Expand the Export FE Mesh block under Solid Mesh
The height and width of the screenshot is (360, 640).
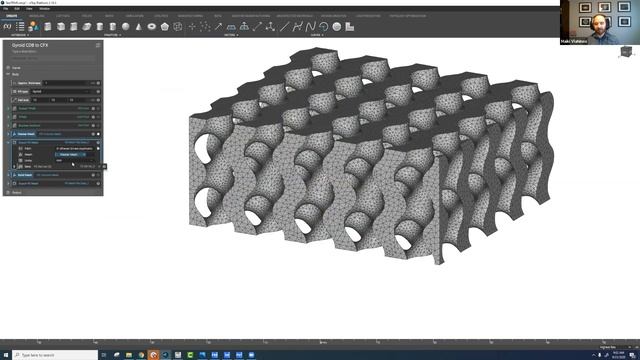coord(8,184)
